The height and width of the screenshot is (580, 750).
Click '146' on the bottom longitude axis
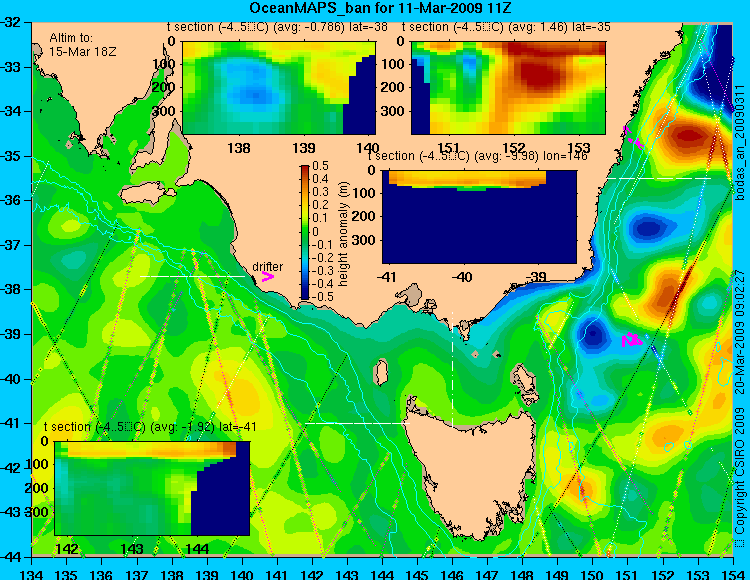click(452, 574)
